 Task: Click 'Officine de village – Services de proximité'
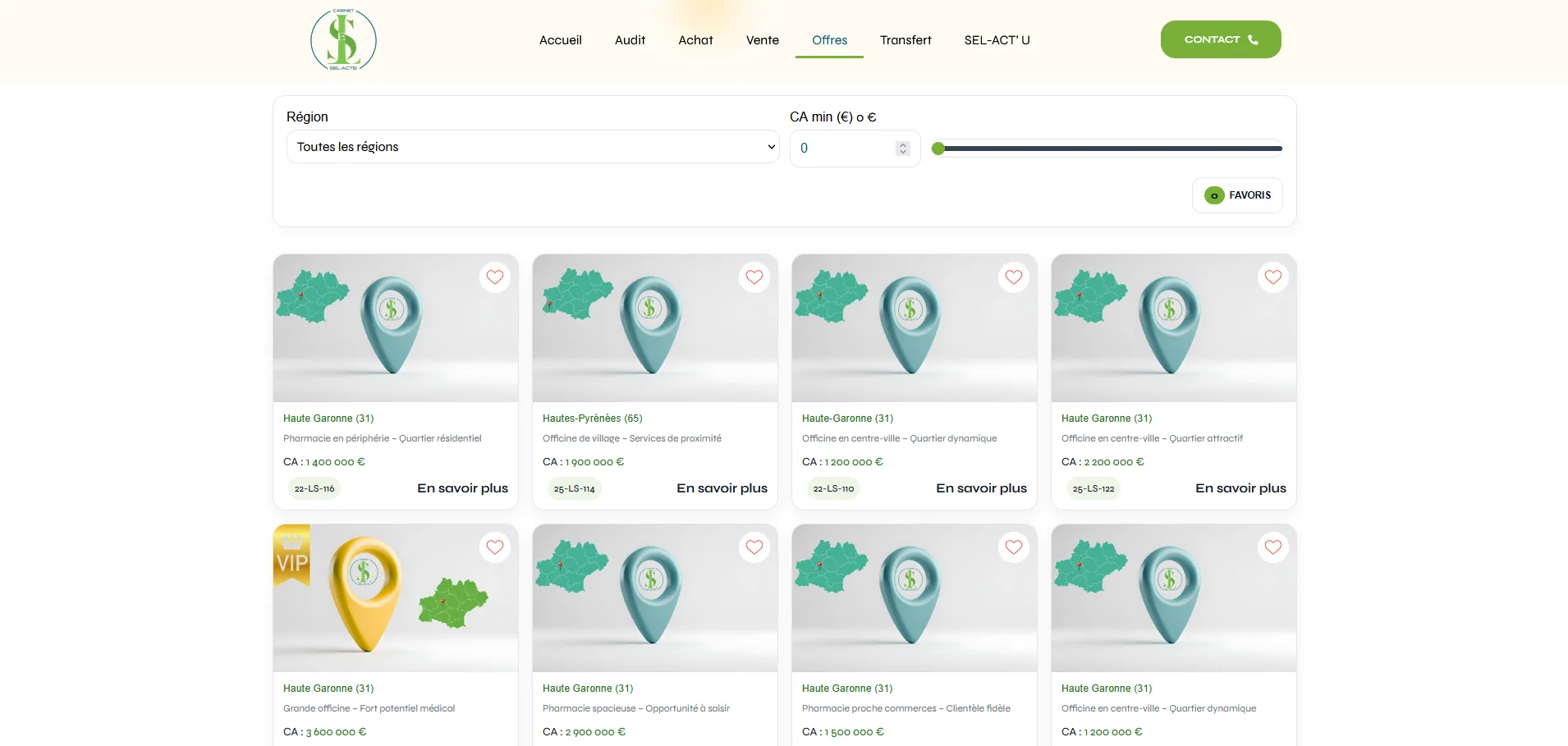632,438
